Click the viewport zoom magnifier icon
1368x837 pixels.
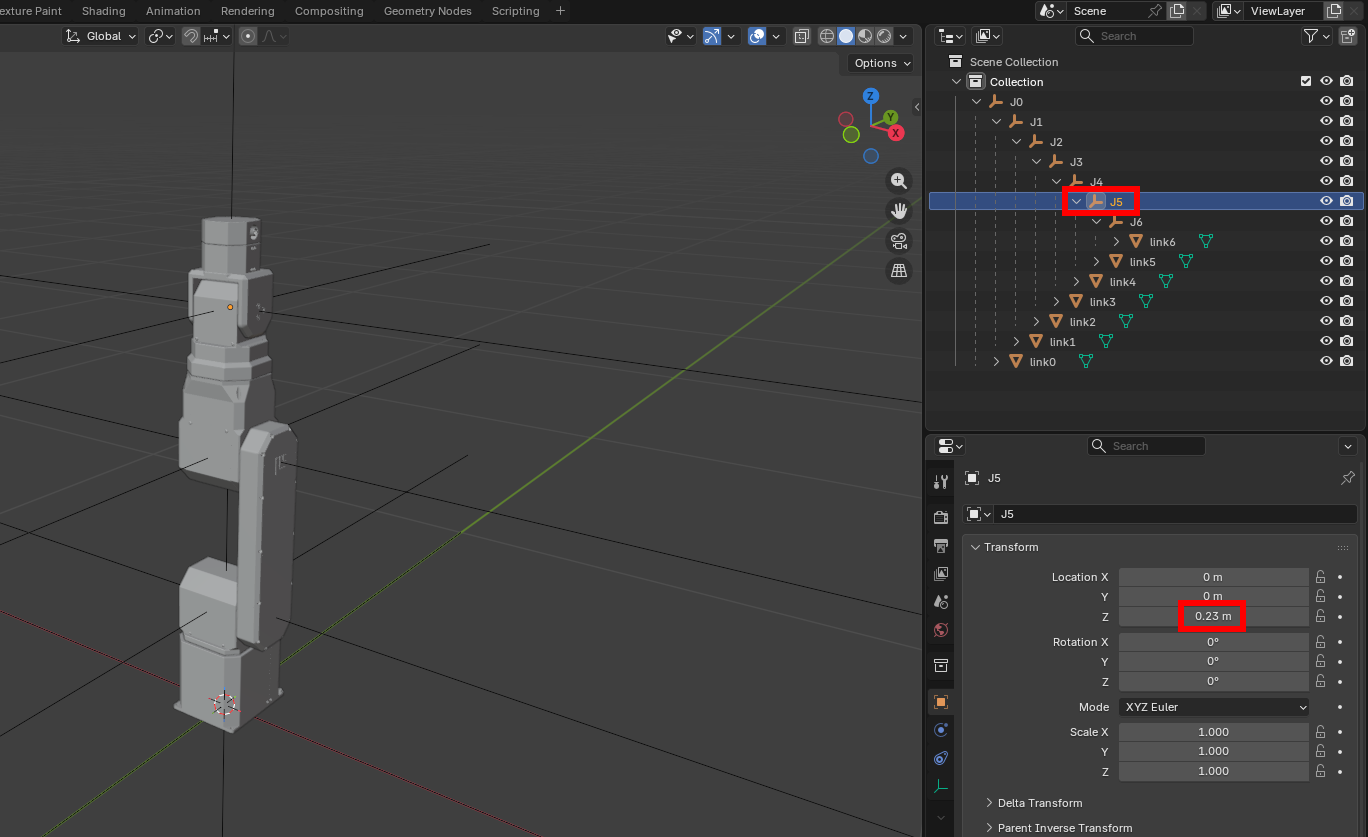[x=899, y=181]
